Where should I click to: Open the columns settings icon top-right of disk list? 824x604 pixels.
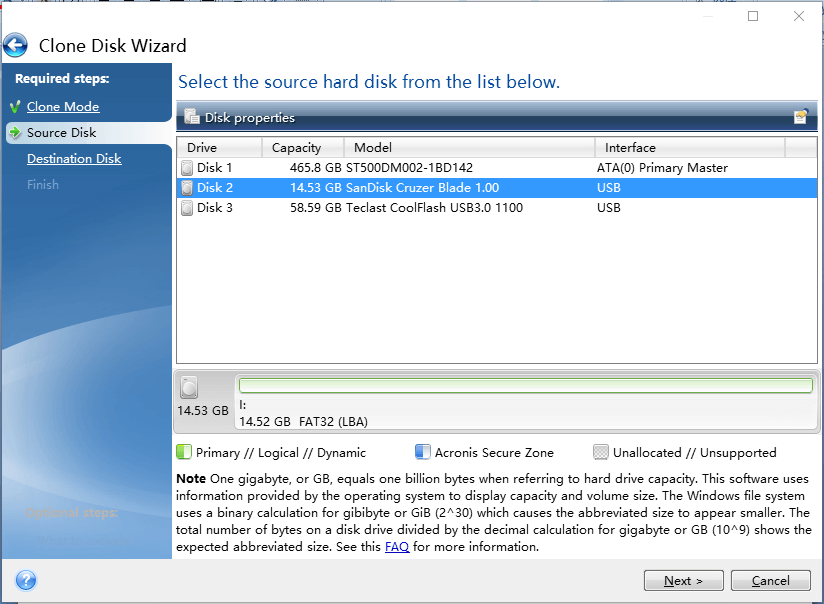coord(800,116)
